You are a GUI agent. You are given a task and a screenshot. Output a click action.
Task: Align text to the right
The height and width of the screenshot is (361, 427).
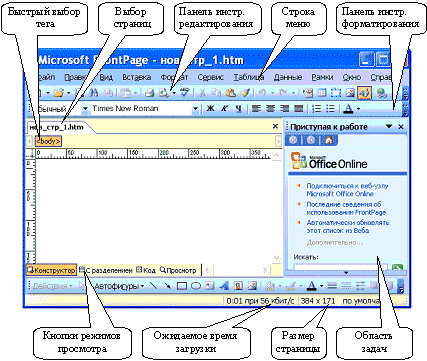pyautogui.click(x=284, y=108)
